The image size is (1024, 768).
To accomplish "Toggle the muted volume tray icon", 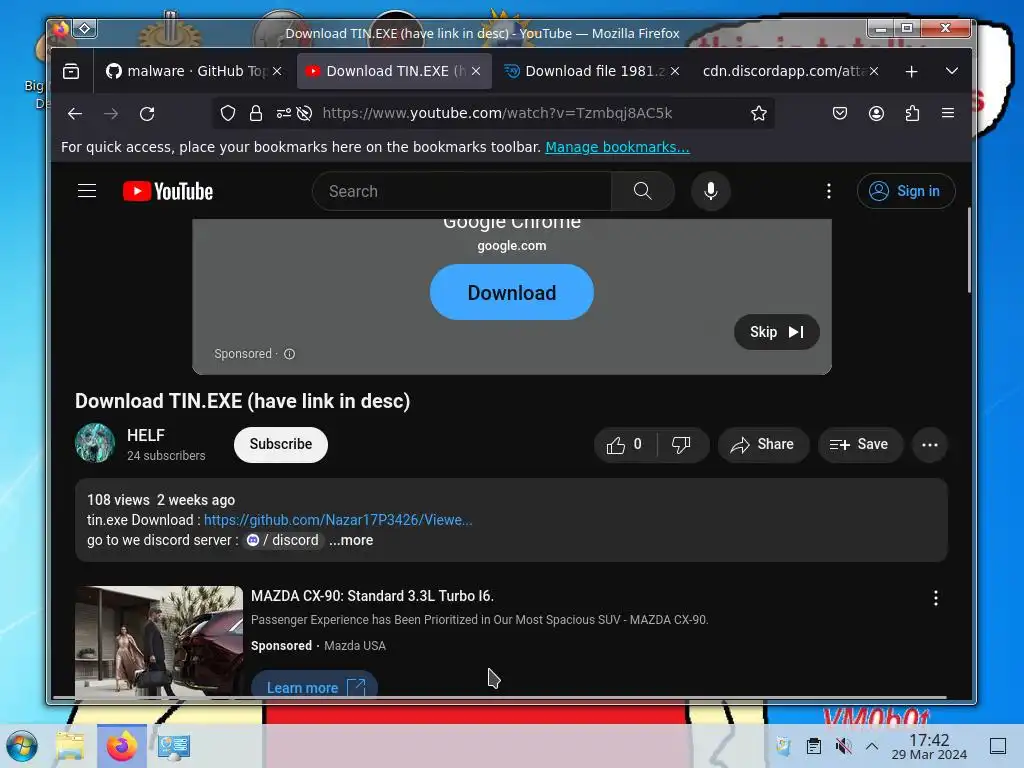I will [x=843, y=746].
